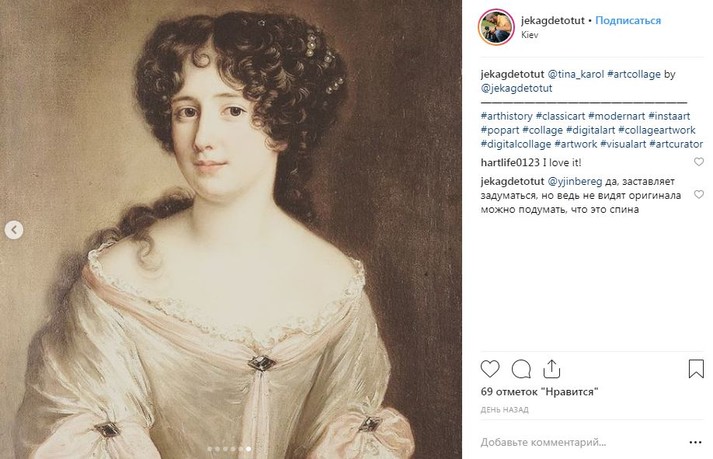Open the jekagdetotut username in header
The width and height of the screenshot is (713, 459).
pos(552,20)
